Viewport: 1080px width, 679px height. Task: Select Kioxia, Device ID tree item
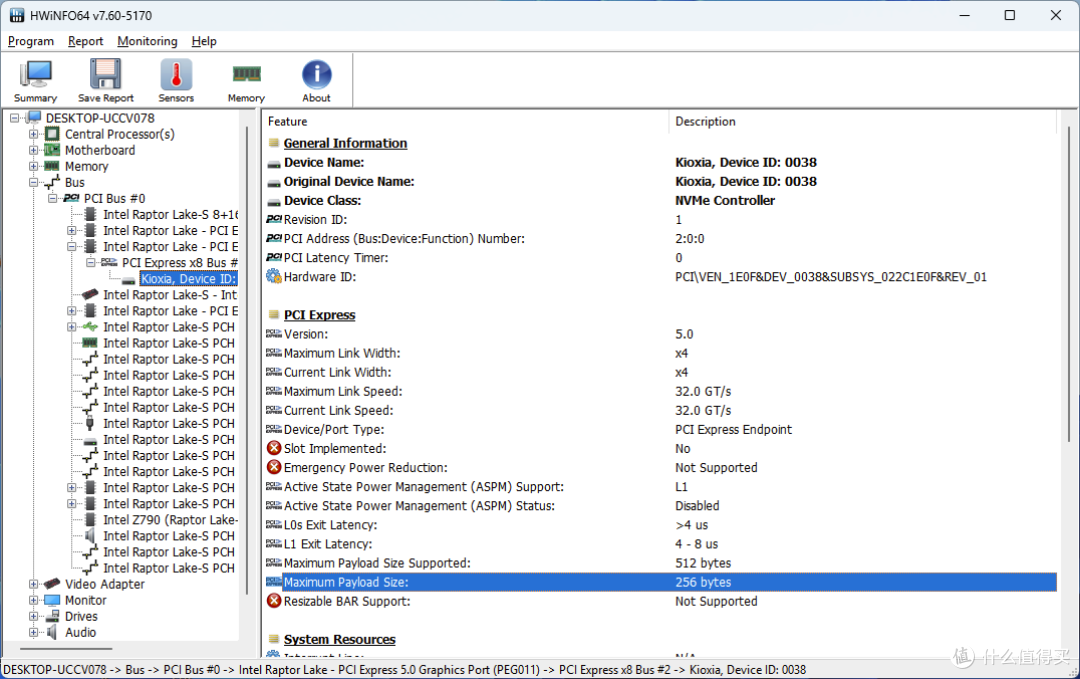point(188,279)
